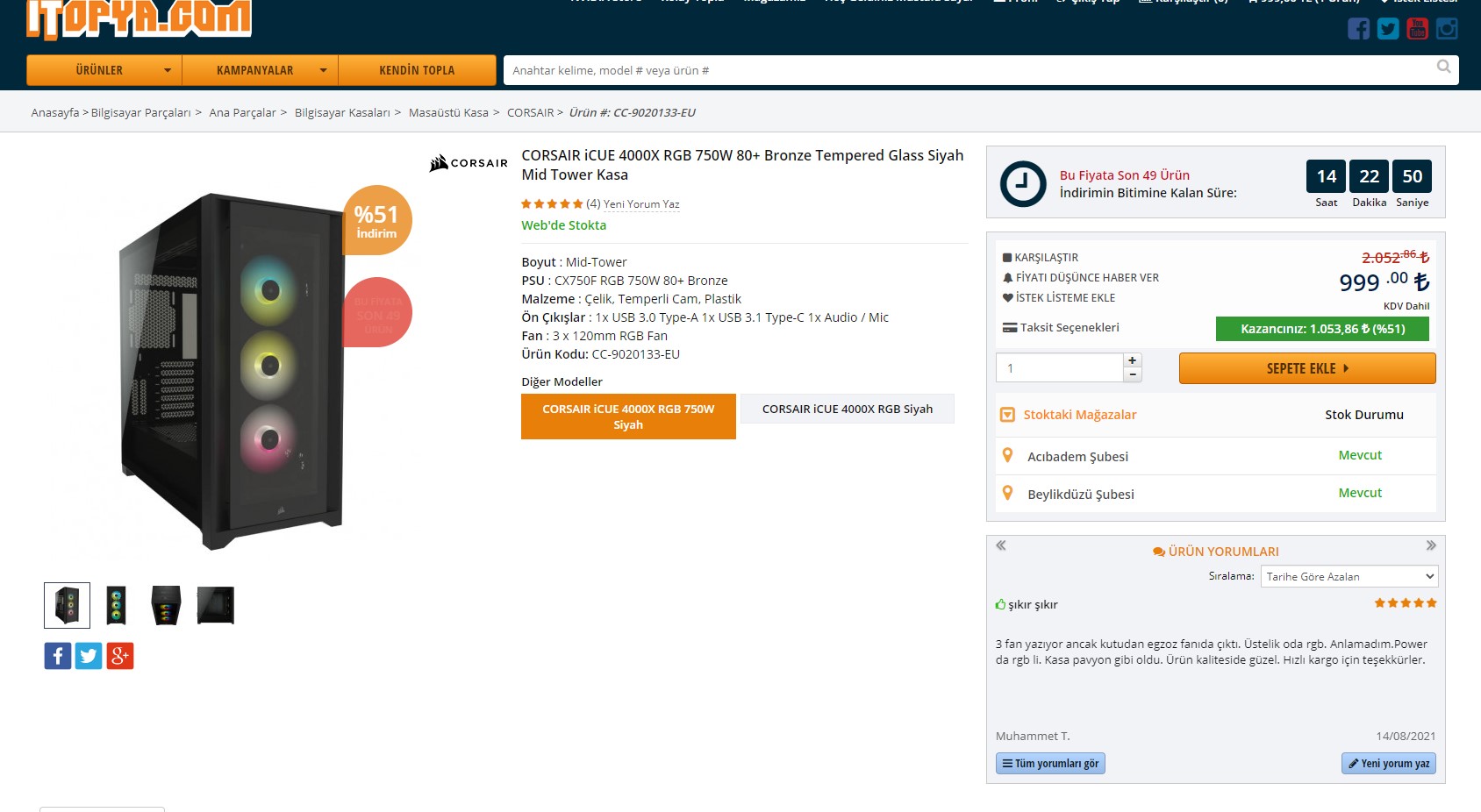Decrease quantity with the minus stepper
The height and width of the screenshot is (812, 1481).
click(1133, 374)
